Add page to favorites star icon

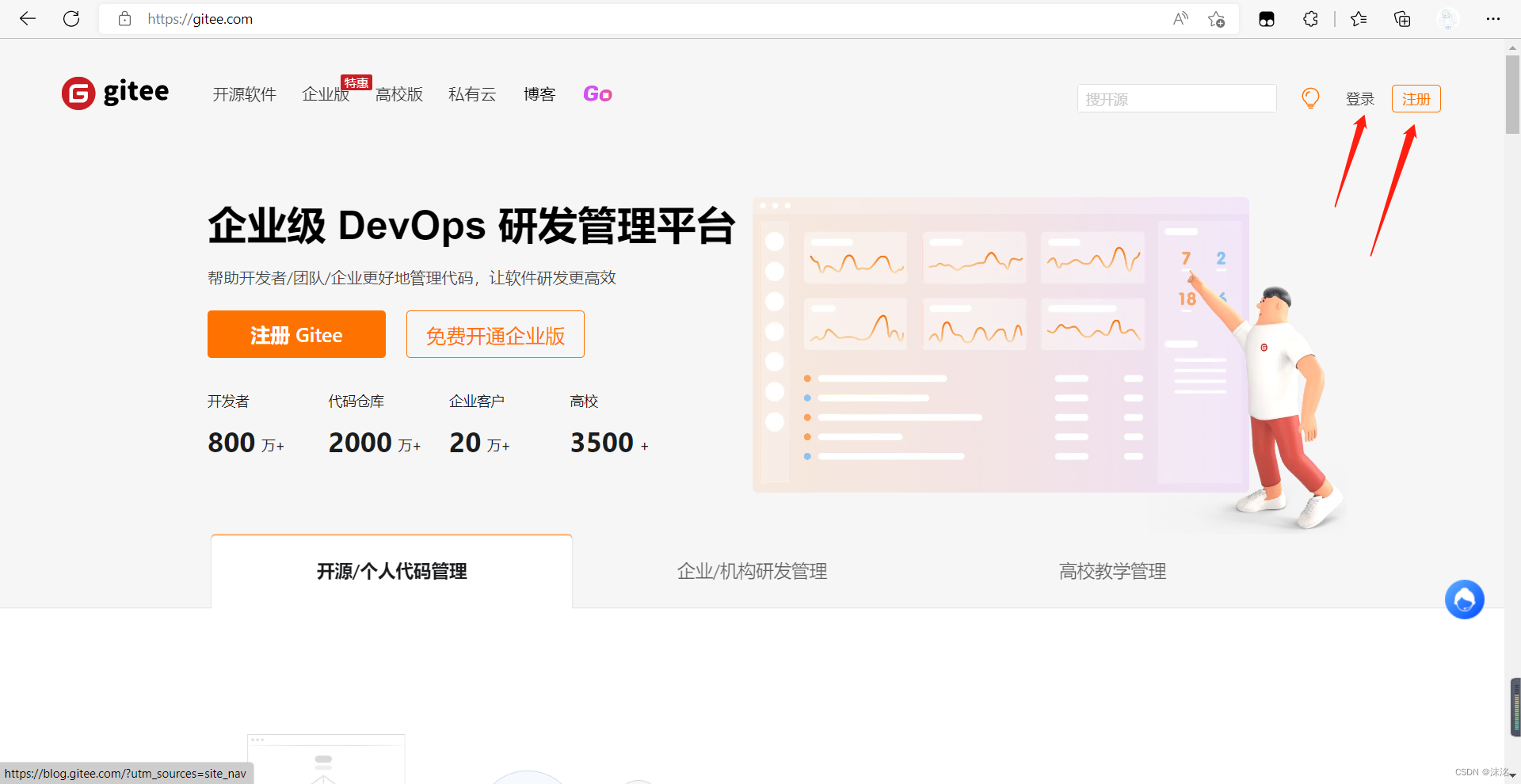tap(1217, 19)
